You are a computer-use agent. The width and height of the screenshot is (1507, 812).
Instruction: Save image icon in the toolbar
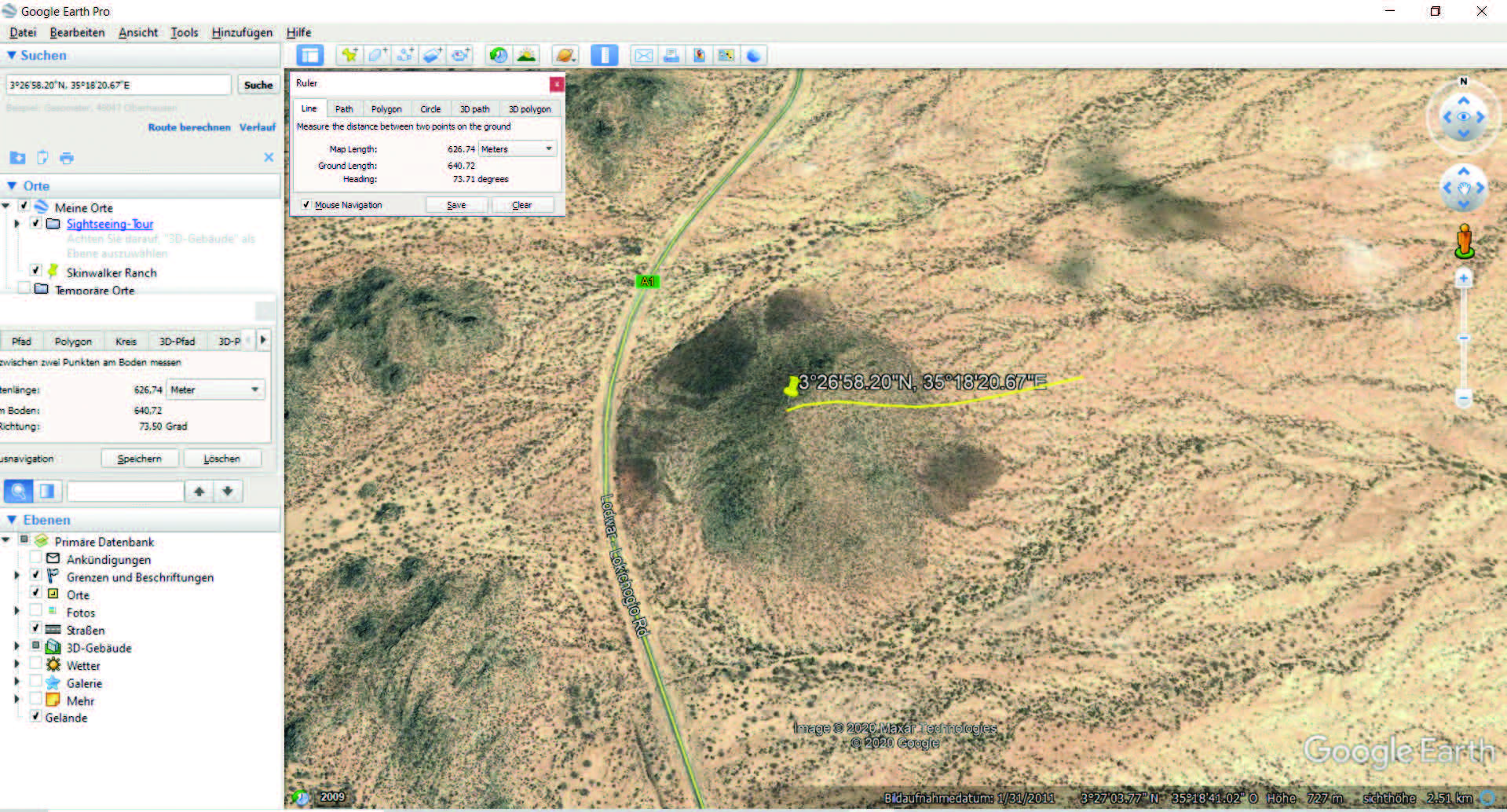coord(698,55)
